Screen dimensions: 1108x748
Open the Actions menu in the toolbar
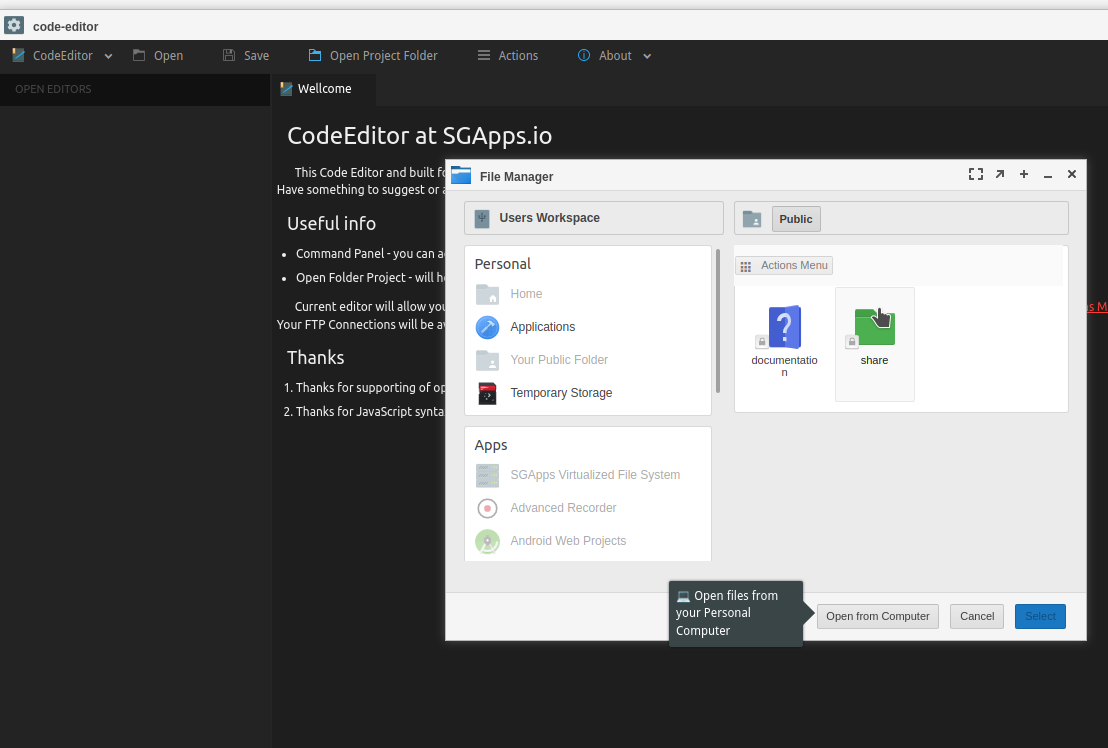coord(508,56)
